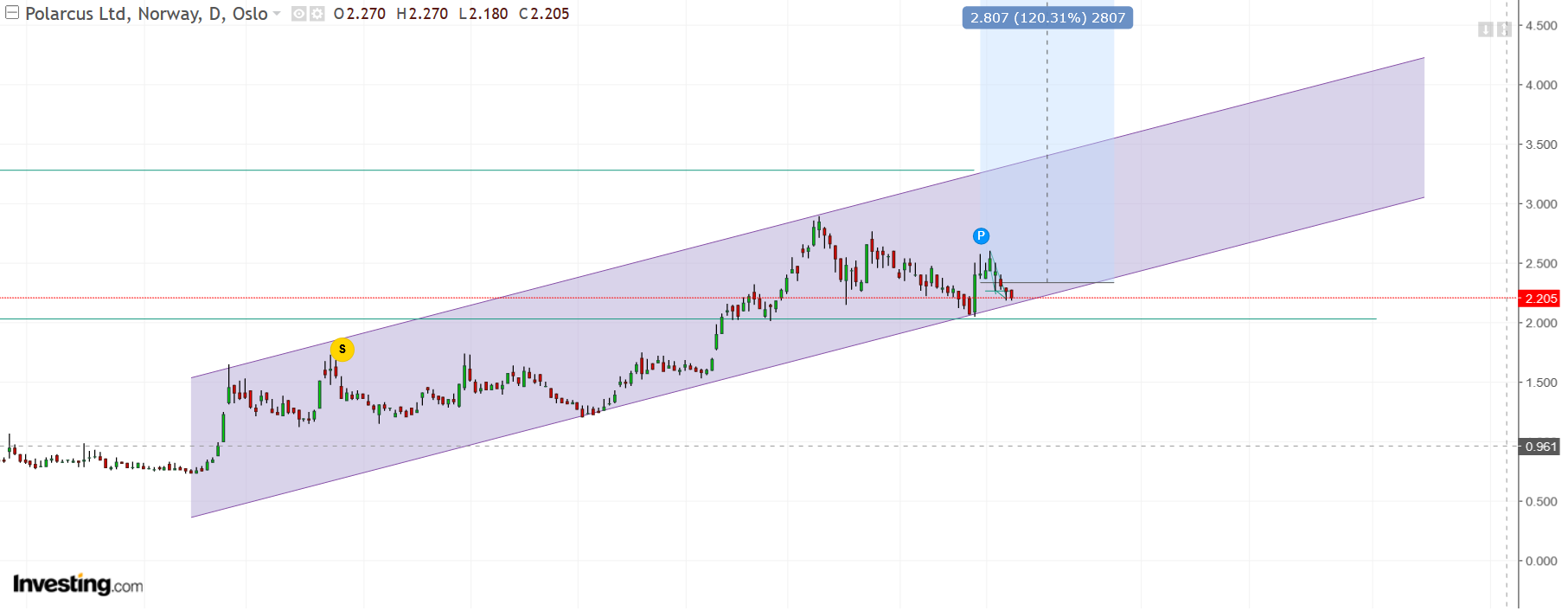1568x611 pixels.
Task: Click the 1.500 price axis label
Action: coord(1541,383)
